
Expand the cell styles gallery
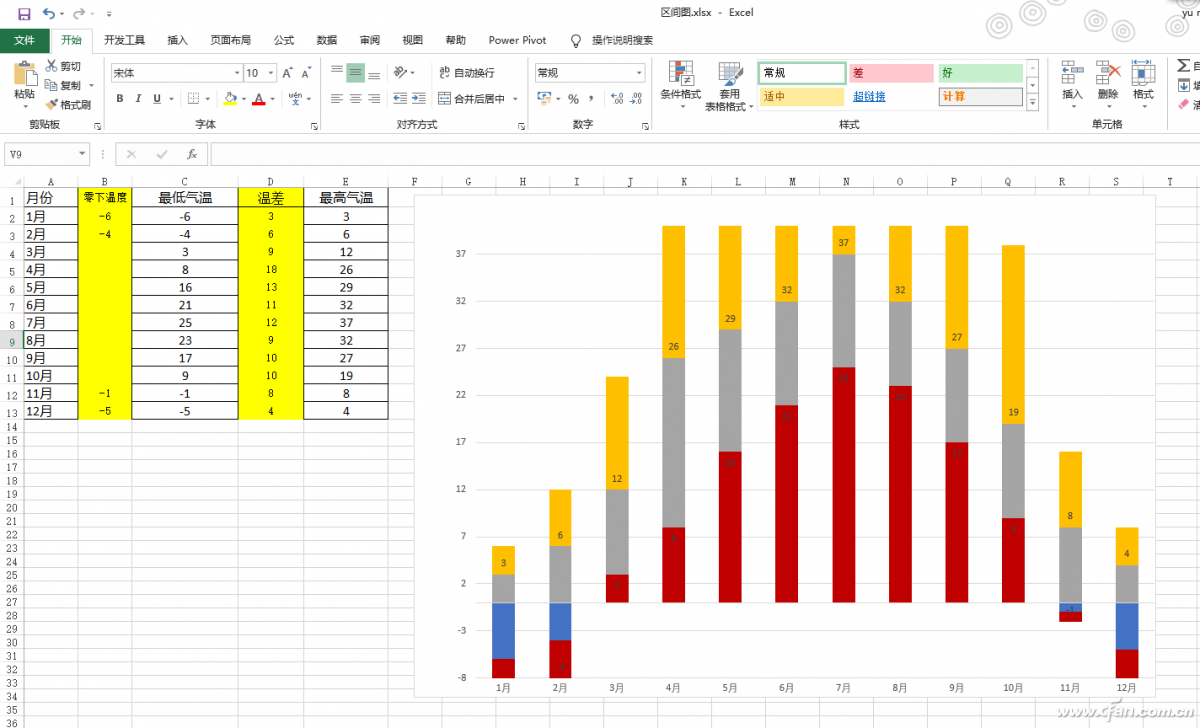[1034, 103]
